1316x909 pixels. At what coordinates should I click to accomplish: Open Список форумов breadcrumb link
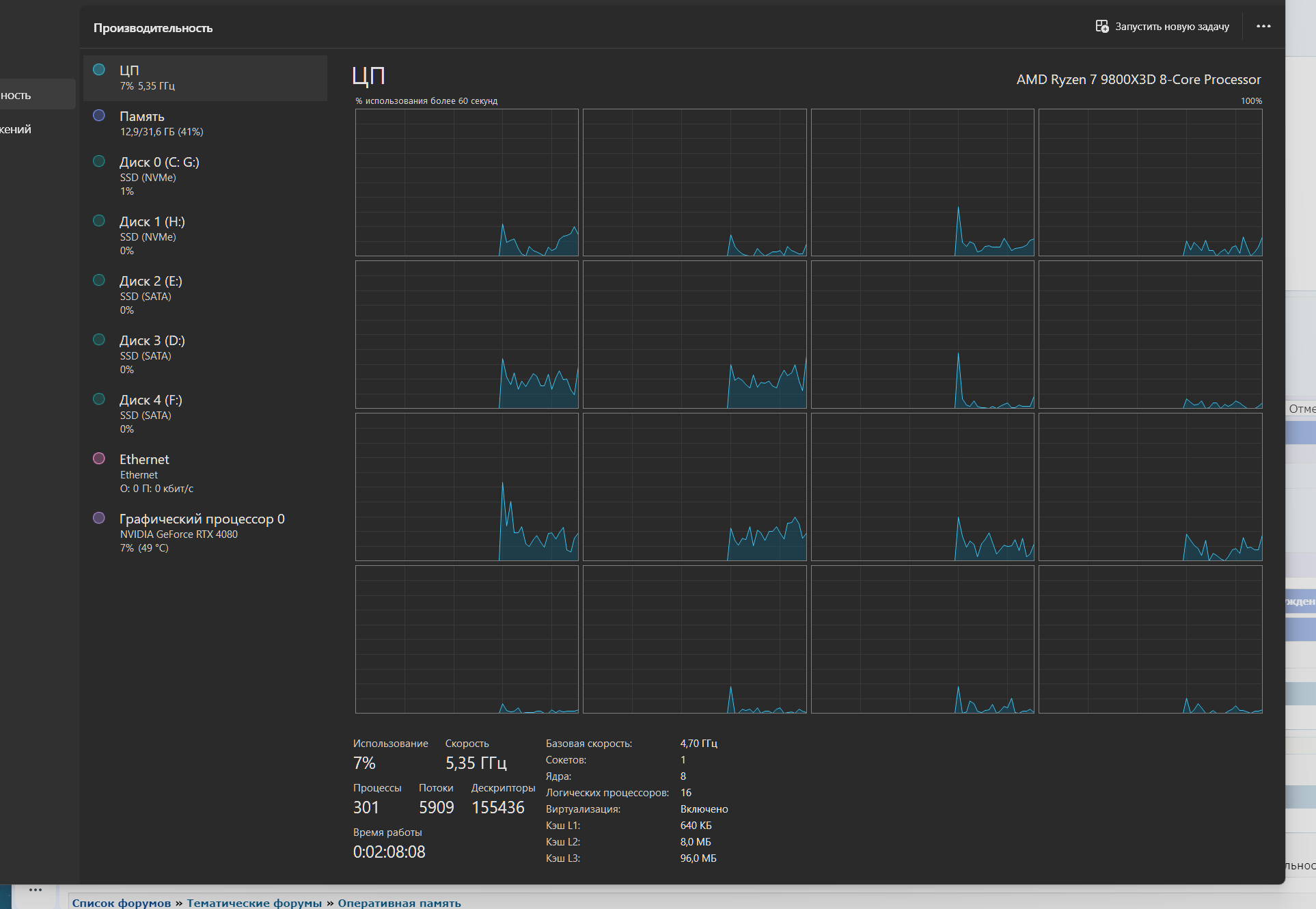point(122,903)
